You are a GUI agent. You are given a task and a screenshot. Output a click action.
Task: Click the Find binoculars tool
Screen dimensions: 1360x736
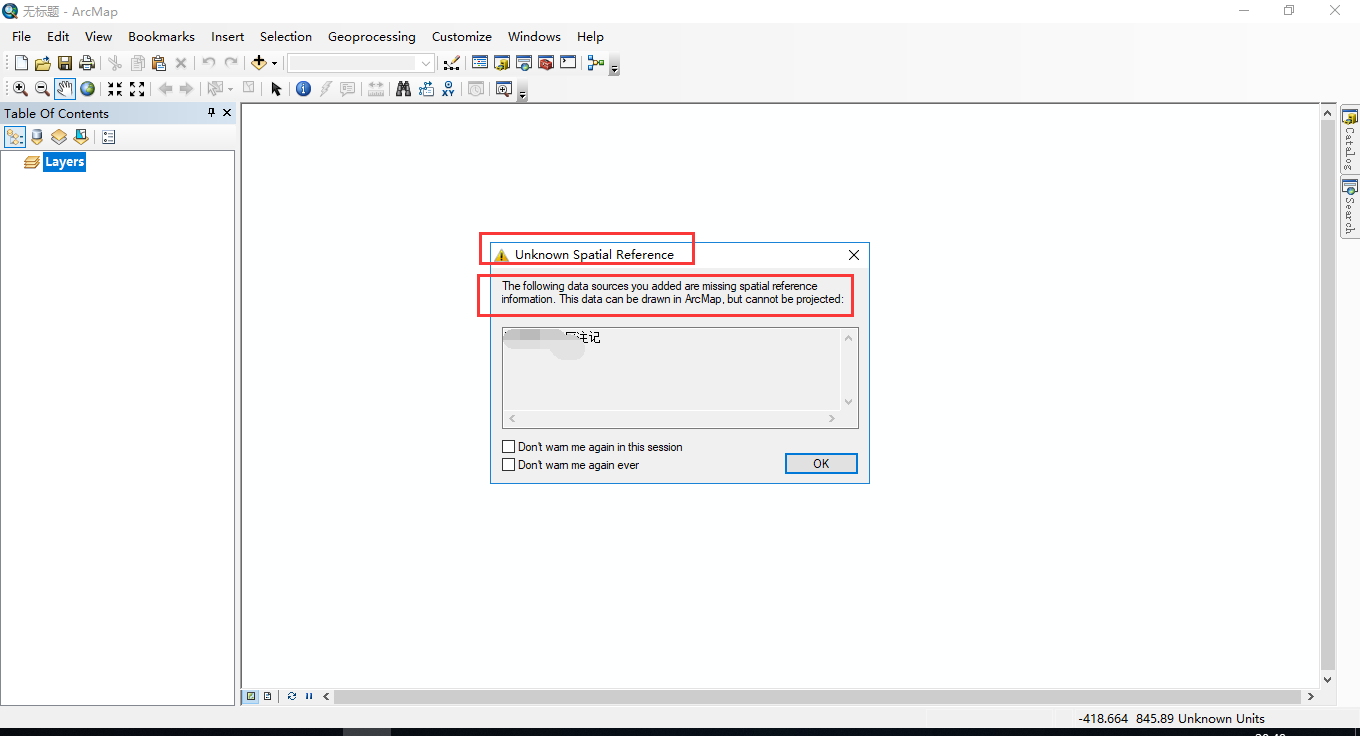coord(402,89)
